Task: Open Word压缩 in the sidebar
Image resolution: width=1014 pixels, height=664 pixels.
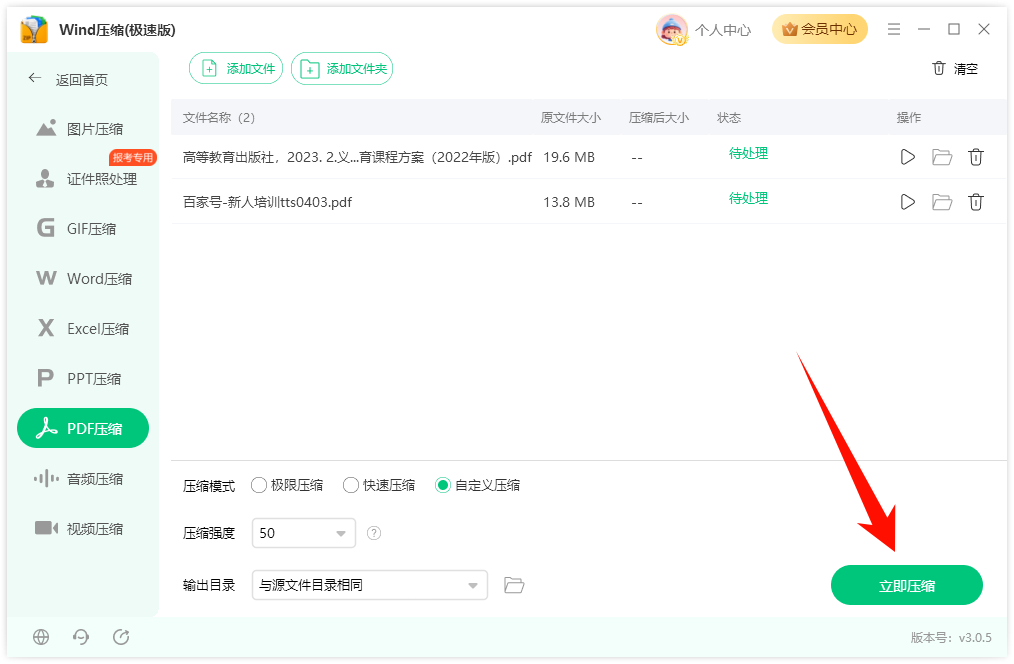Action: tap(83, 279)
